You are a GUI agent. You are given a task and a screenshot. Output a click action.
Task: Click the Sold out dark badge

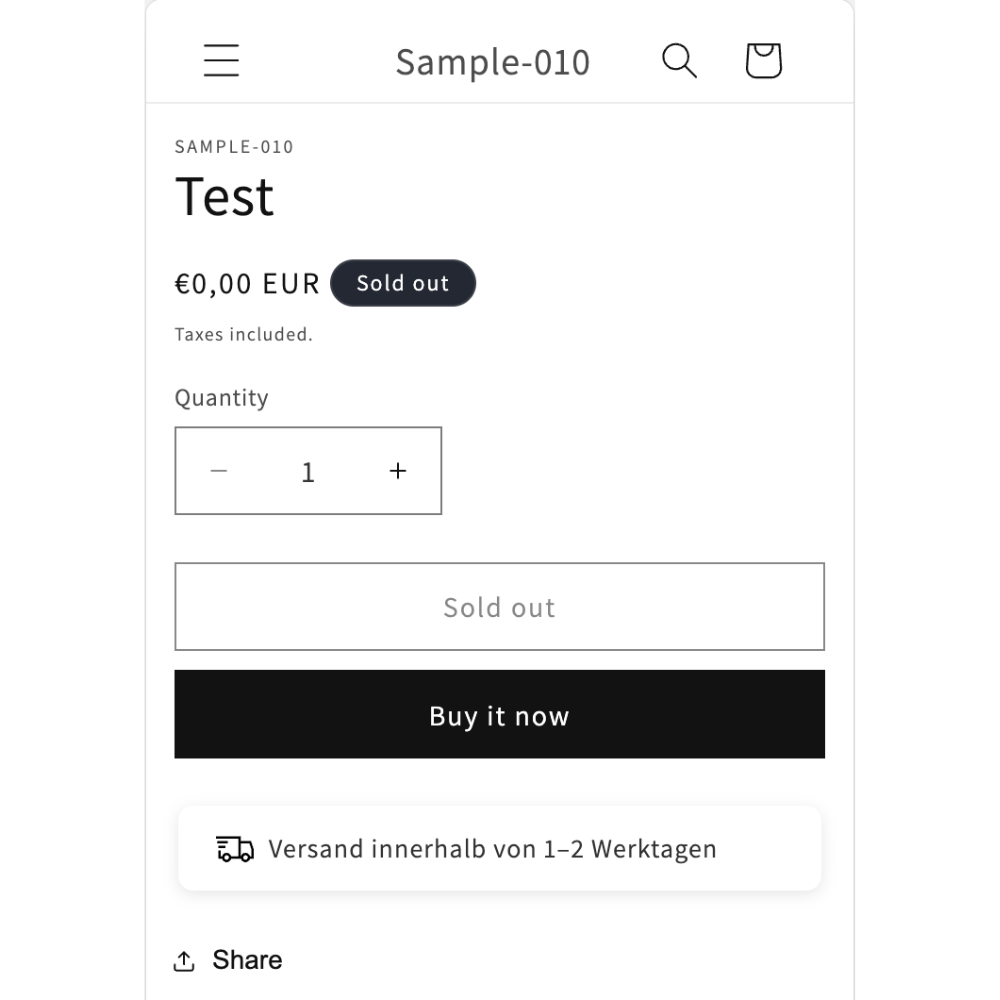403,283
